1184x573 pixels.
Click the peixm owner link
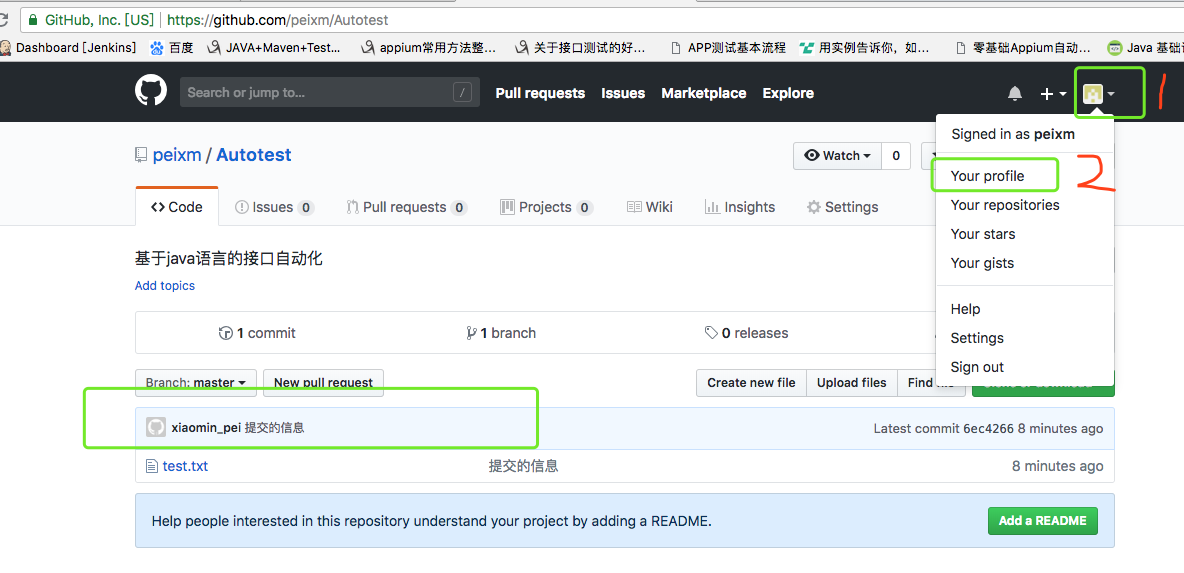(x=177, y=155)
